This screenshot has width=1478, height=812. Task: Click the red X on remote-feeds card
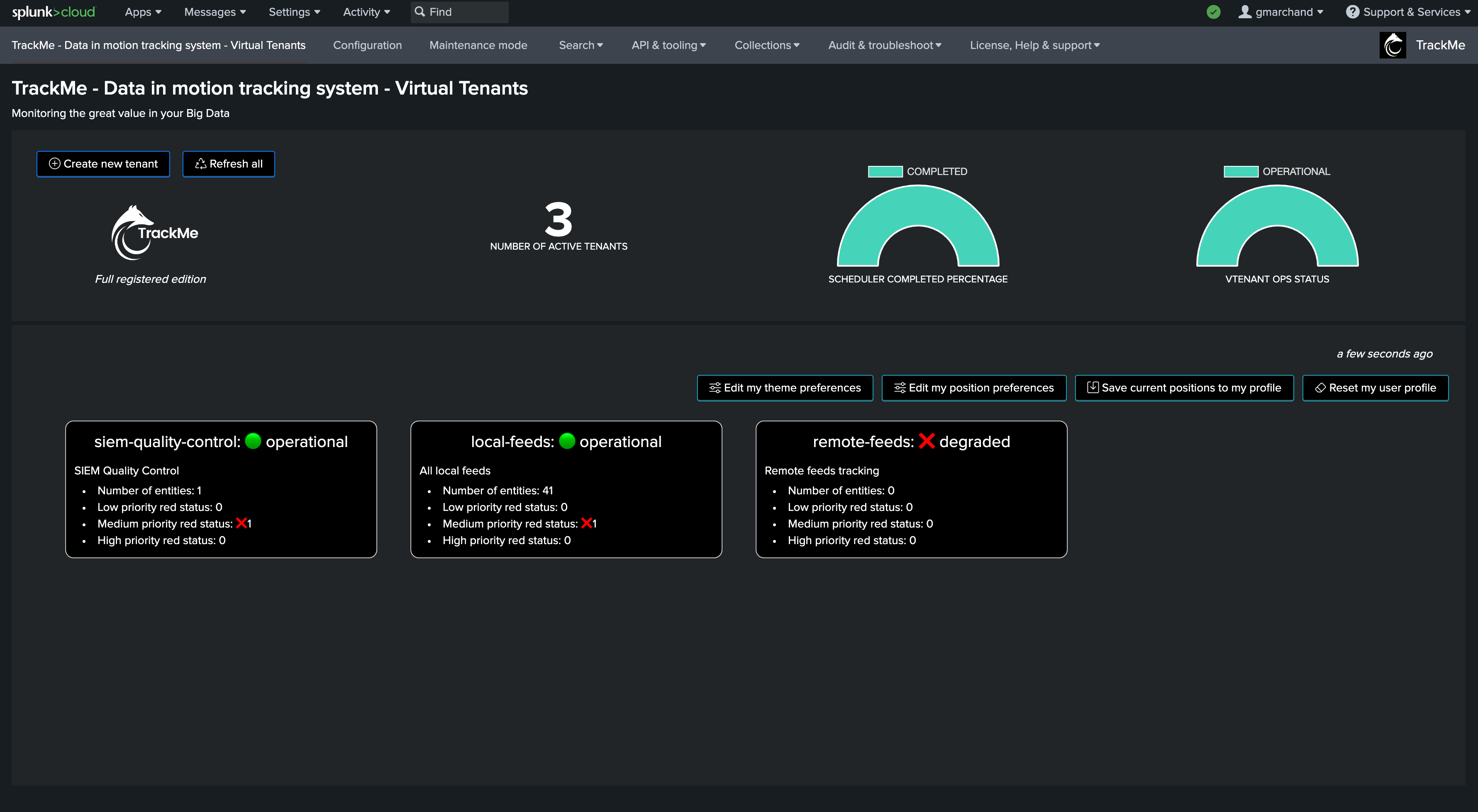tap(927, 441)
